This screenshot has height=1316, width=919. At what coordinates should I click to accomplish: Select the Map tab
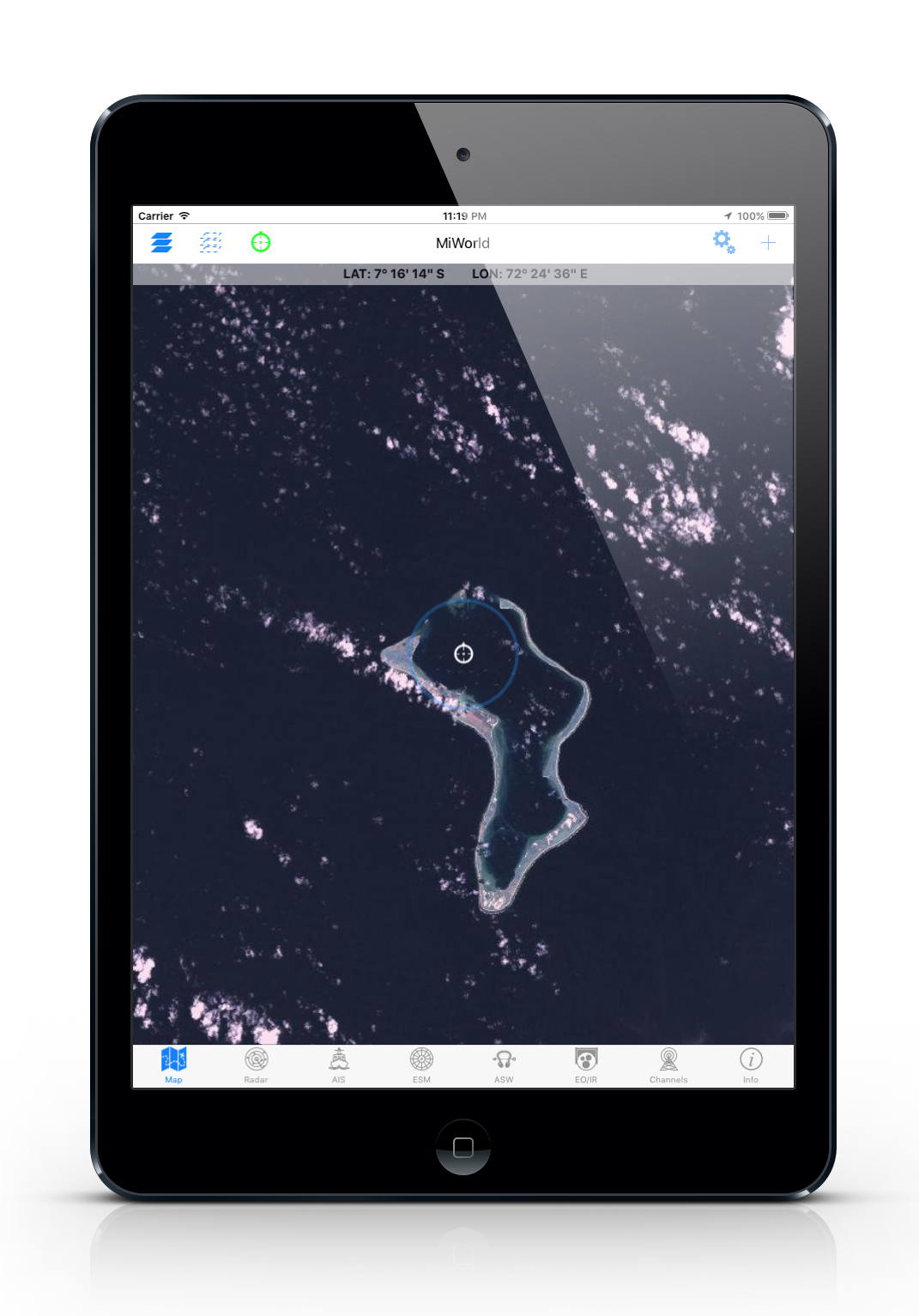tap(174, 1065)
